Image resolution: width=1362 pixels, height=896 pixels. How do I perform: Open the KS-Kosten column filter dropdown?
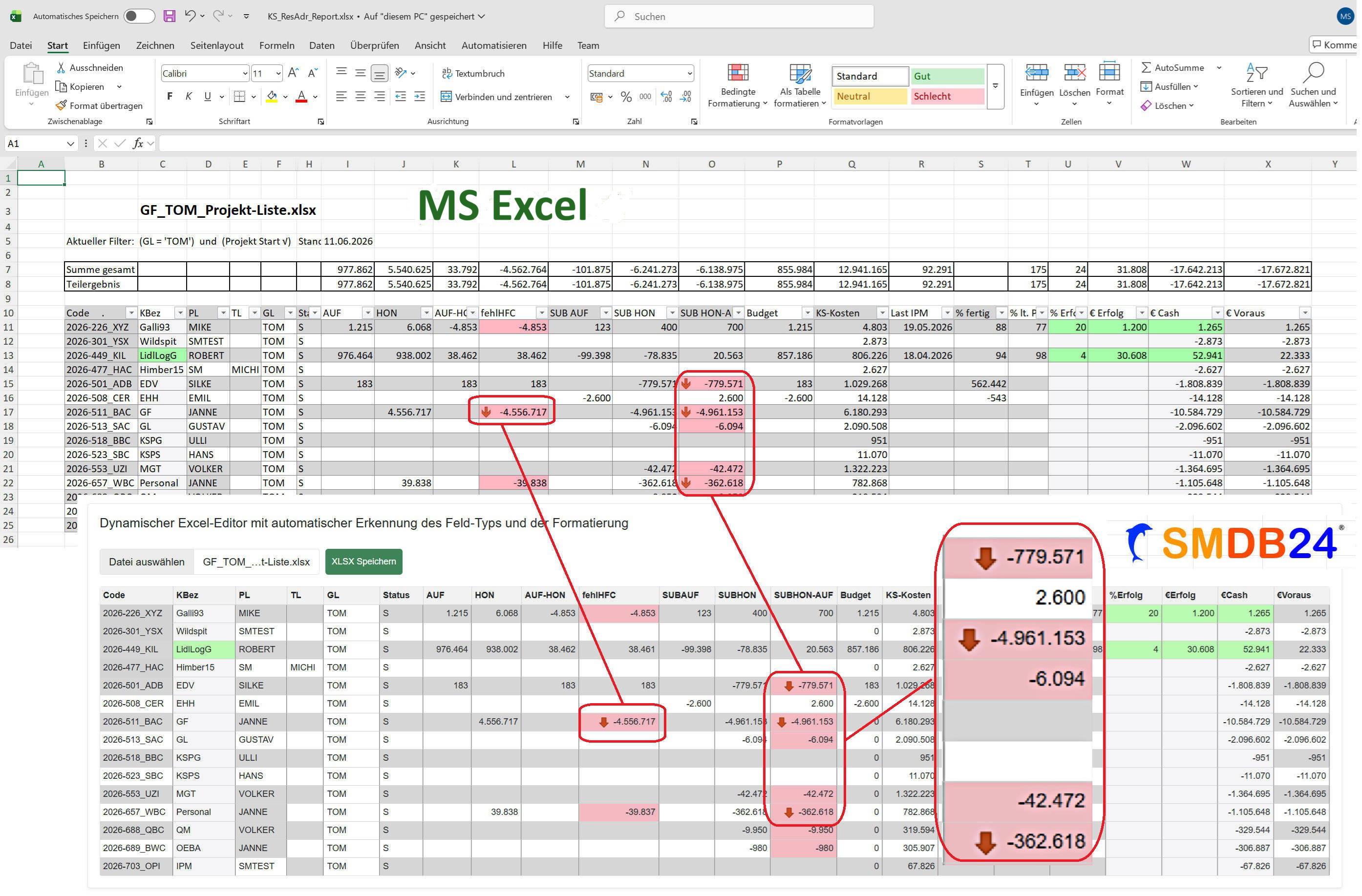[882, 313]
